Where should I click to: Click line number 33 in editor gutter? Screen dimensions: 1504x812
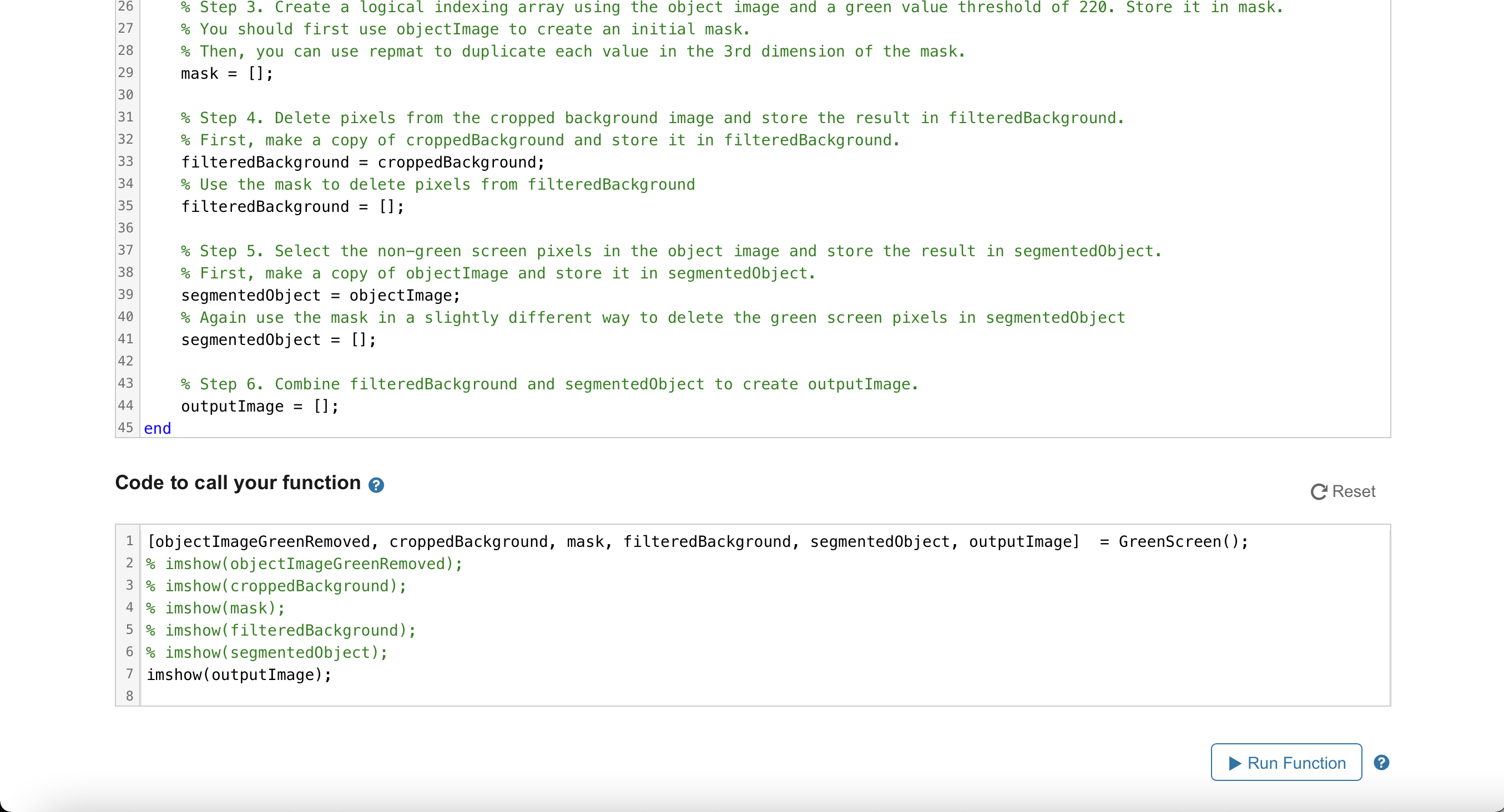point(125,161)
